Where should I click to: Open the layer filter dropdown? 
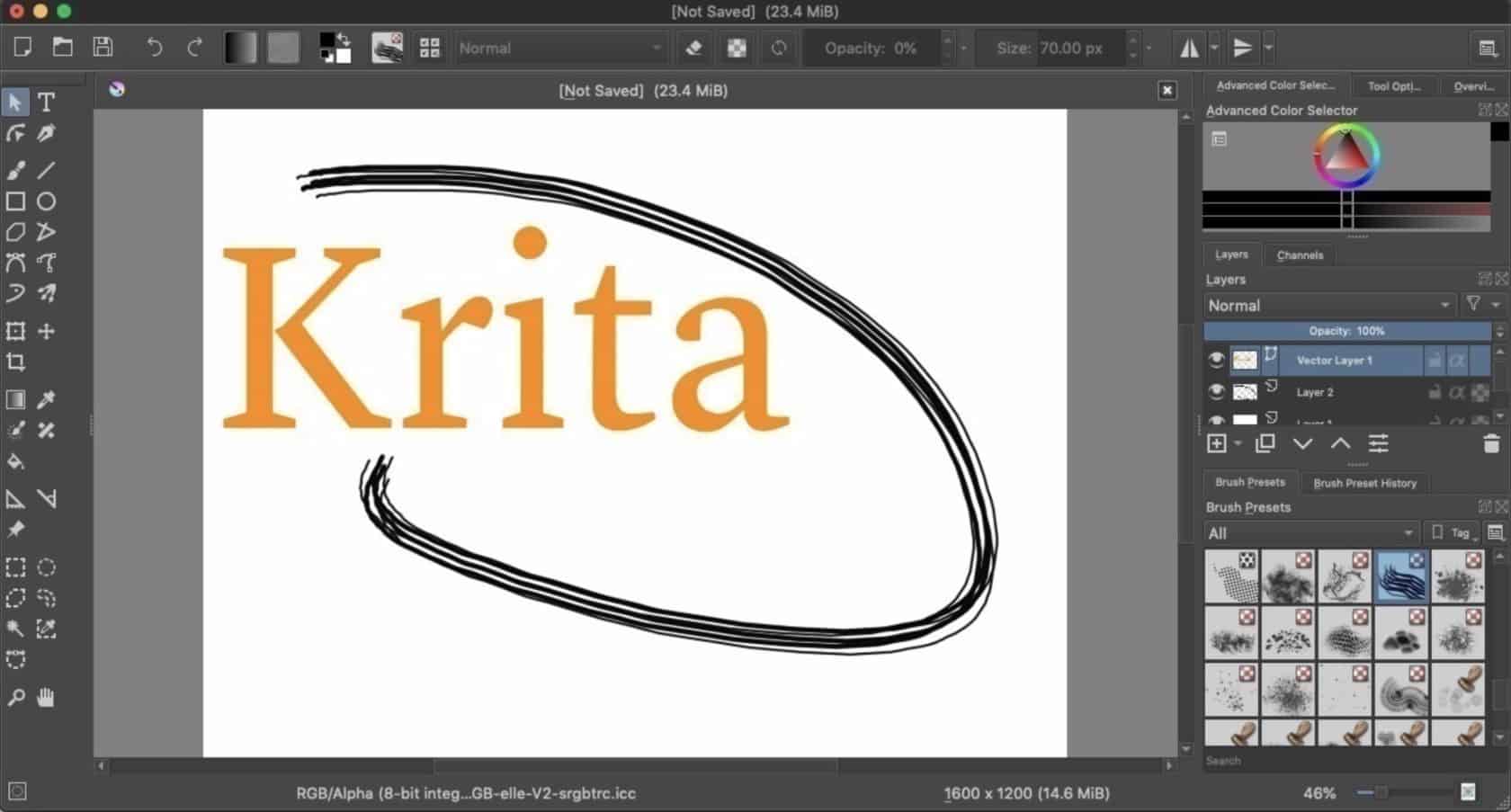1482,305
